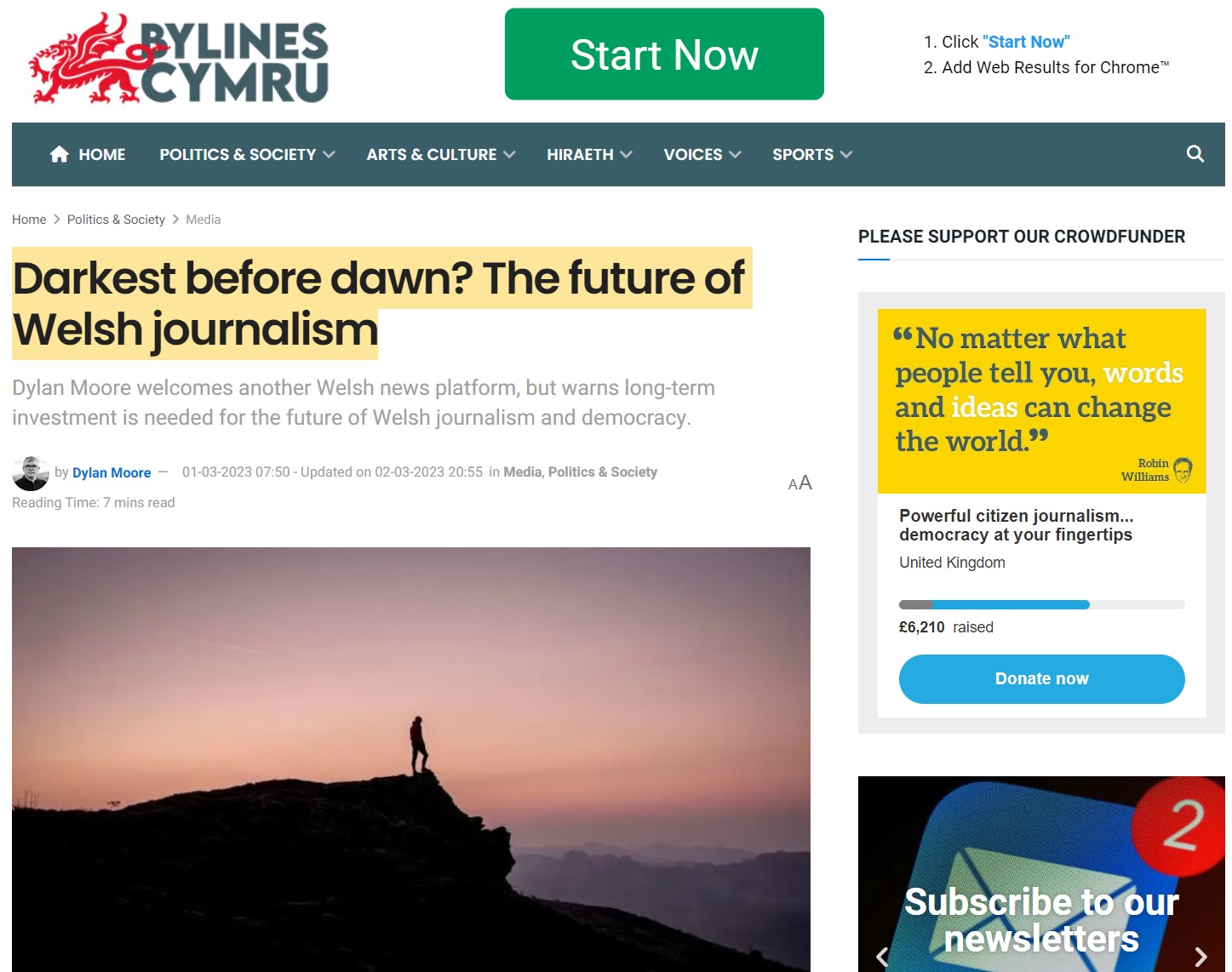Expand the Arts & Culture menu chevron

(x=509, y=155)
